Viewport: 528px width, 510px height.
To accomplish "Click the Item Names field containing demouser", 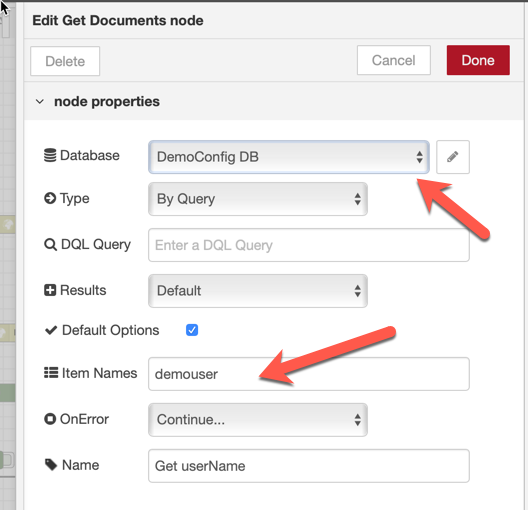I will (x=309, y=374).
